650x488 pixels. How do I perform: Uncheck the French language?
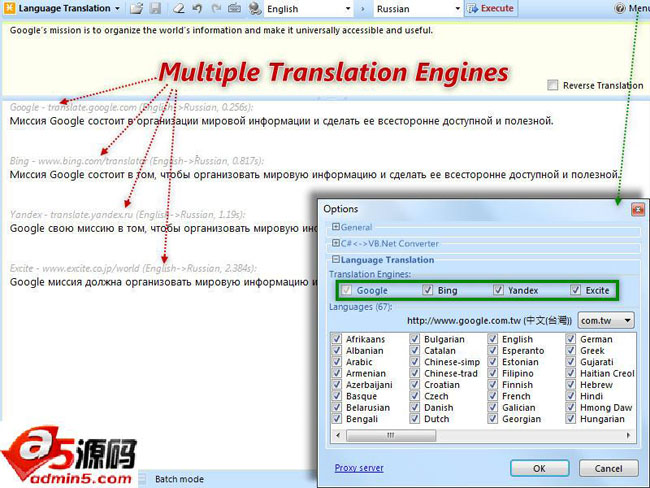point(492,396)
